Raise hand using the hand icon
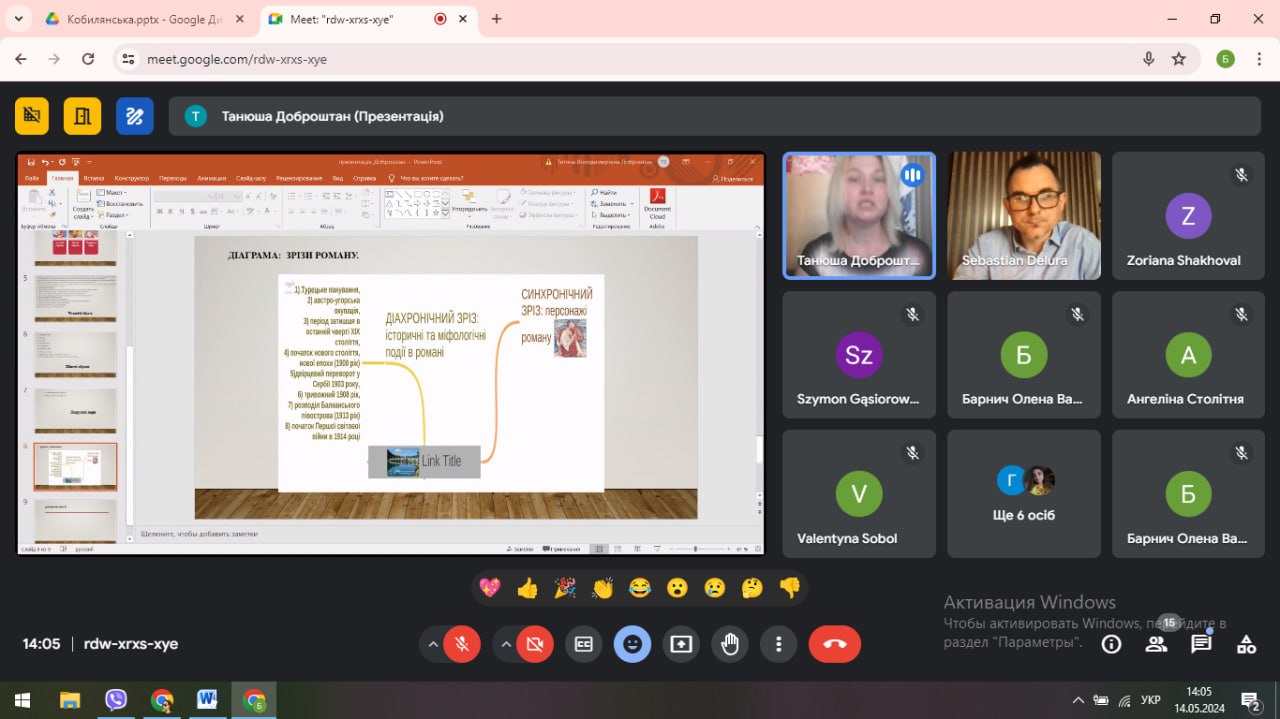The height and width of the screenshot is (719, 1280). [730, 644]
